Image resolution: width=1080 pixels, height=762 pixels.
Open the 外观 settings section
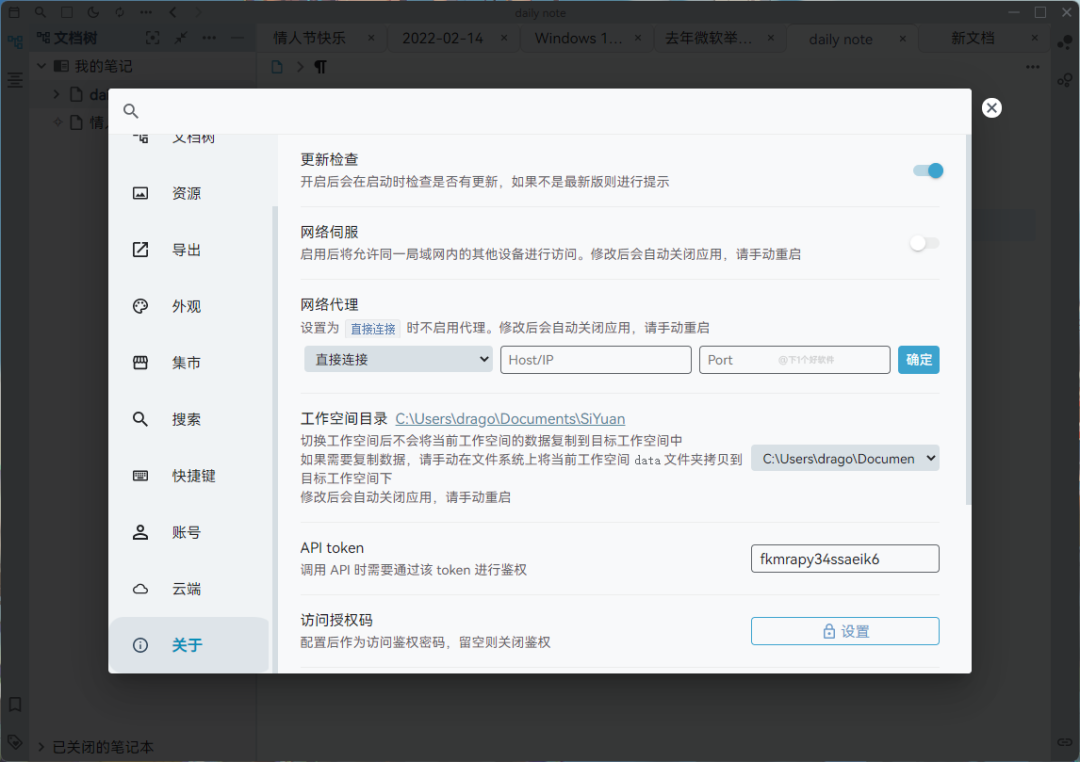pos(186,306)
